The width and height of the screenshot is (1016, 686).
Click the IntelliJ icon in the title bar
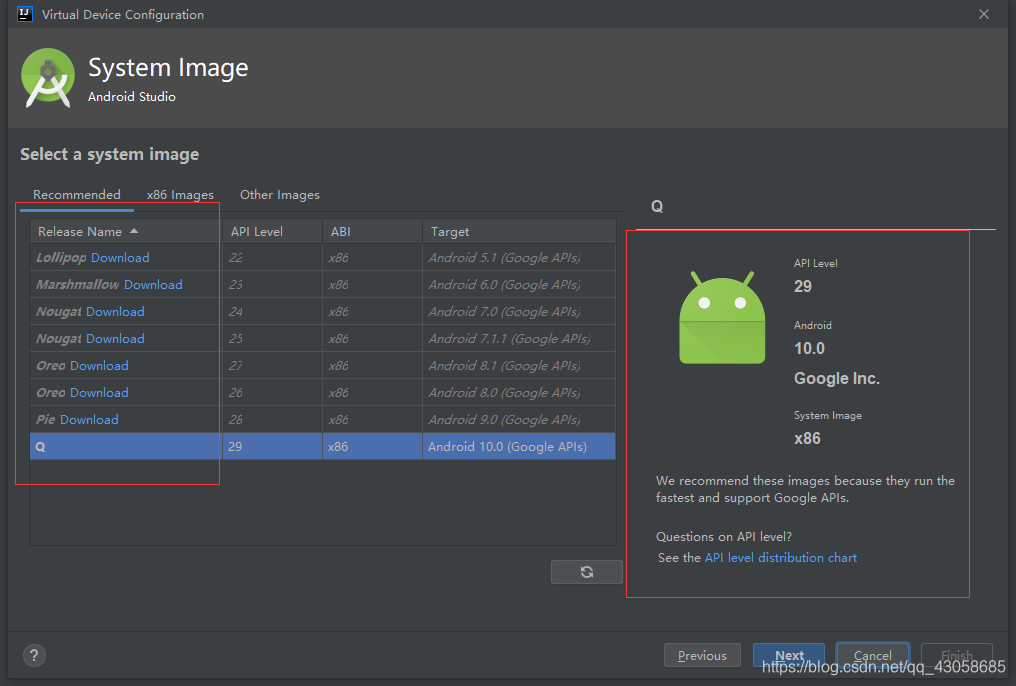[x=25, y=14]
